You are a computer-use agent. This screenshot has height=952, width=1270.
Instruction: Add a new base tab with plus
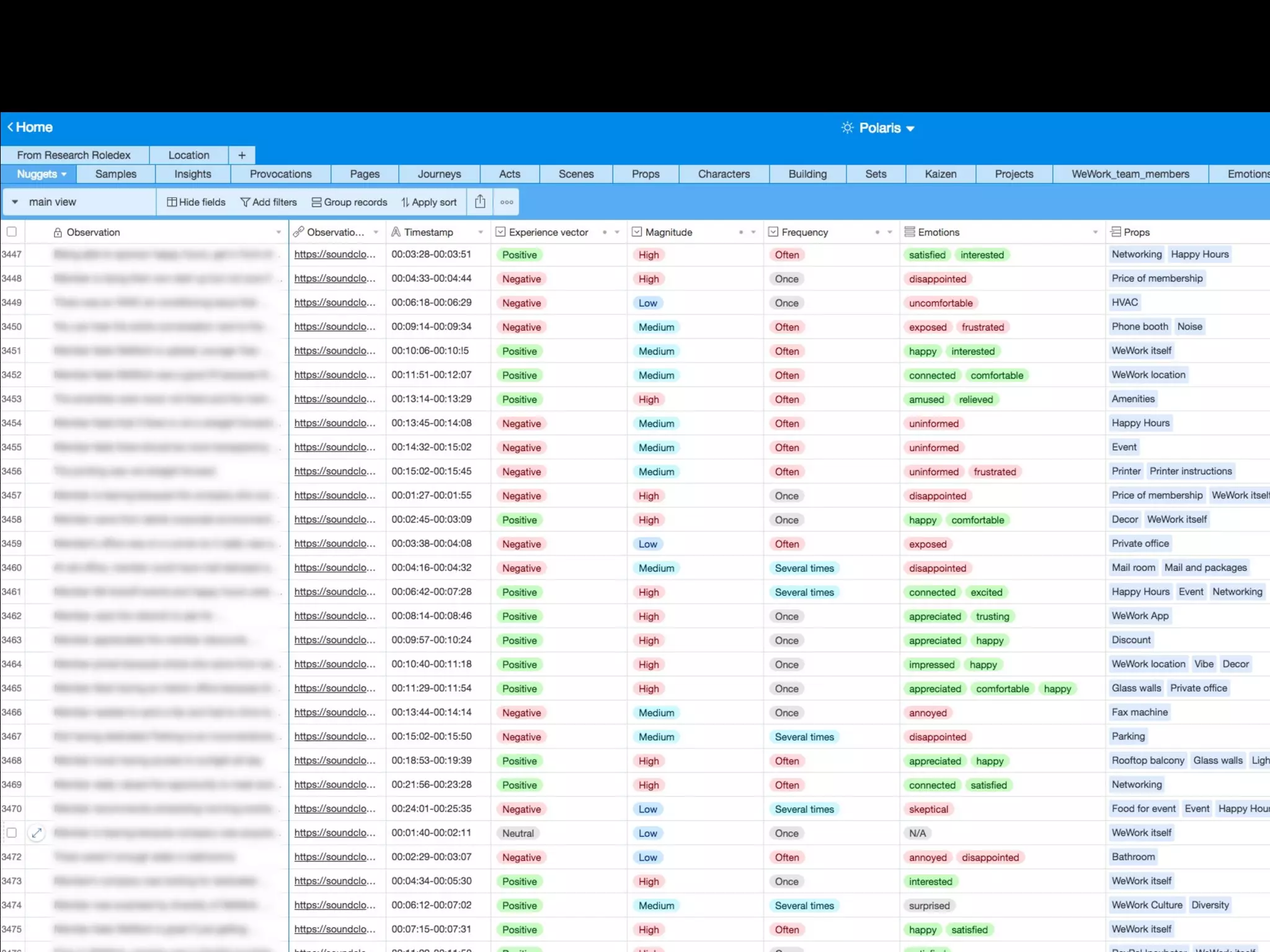point(242,155)
